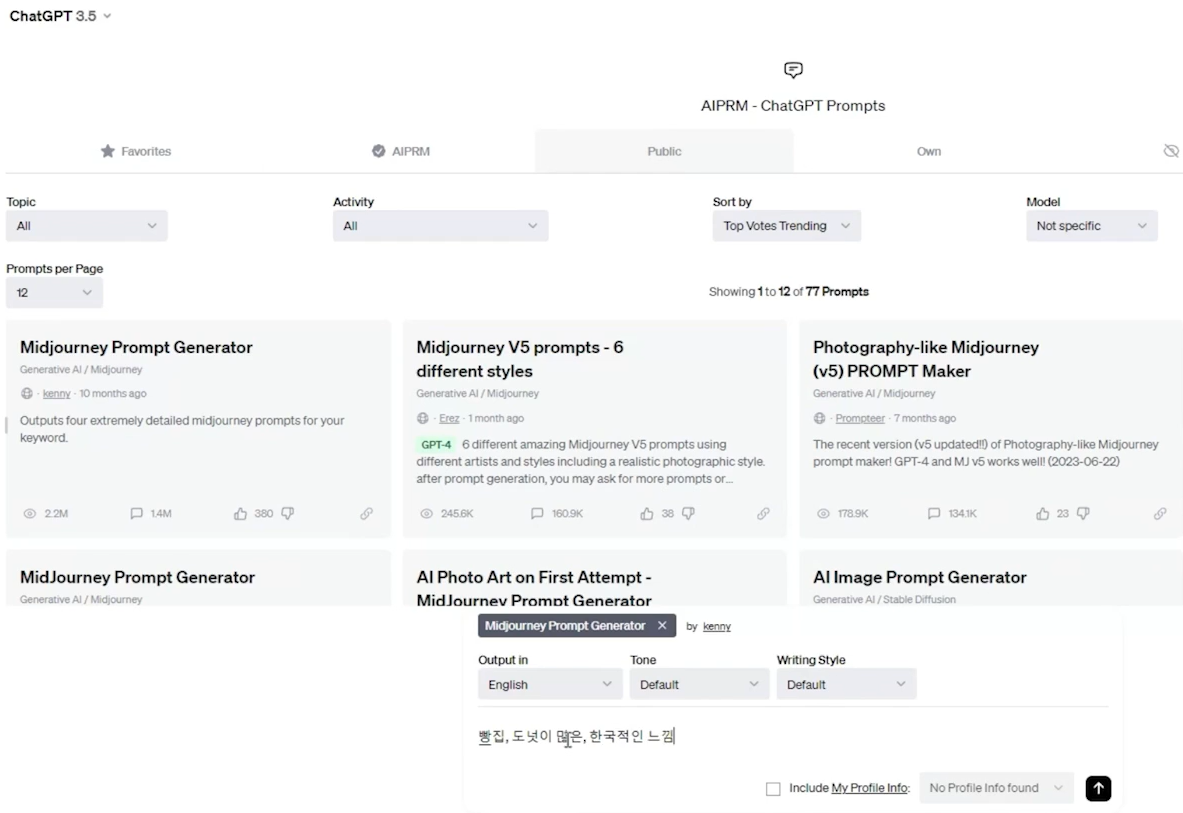Click views icon showing 245.6K
The height and width of the screenshot is (813, 1183).
(426, 514)
